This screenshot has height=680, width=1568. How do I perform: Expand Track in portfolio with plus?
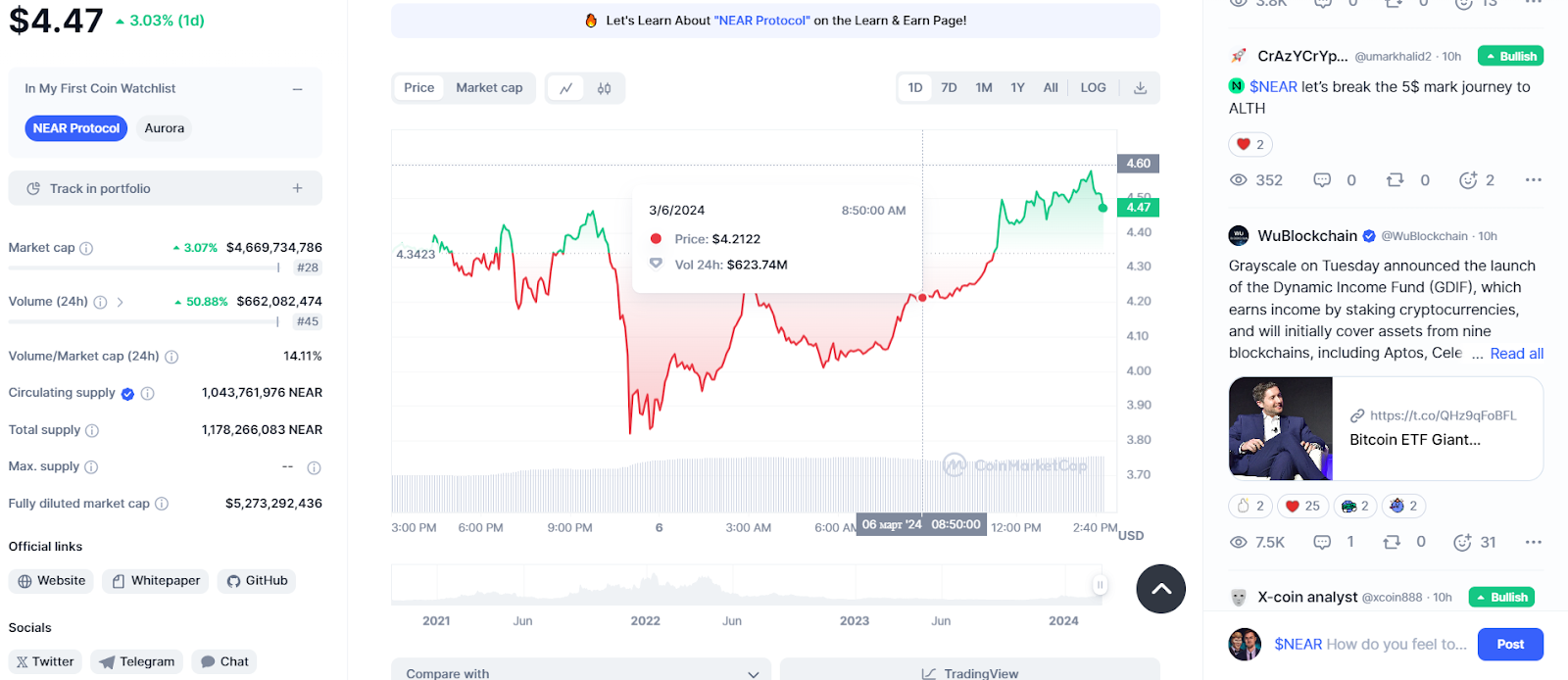click(x=297, y=188)
